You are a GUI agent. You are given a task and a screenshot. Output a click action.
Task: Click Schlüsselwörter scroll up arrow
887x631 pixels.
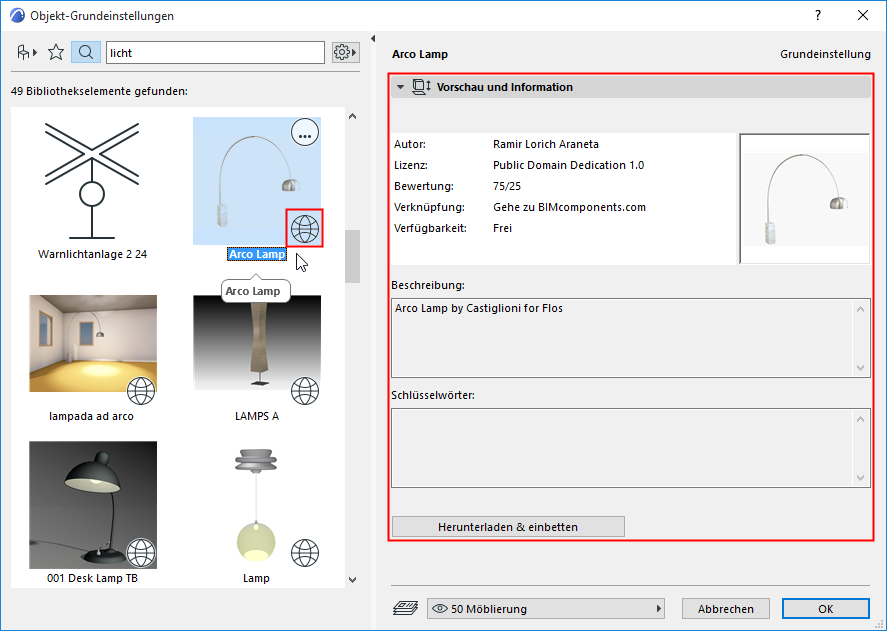pos(860,419)
